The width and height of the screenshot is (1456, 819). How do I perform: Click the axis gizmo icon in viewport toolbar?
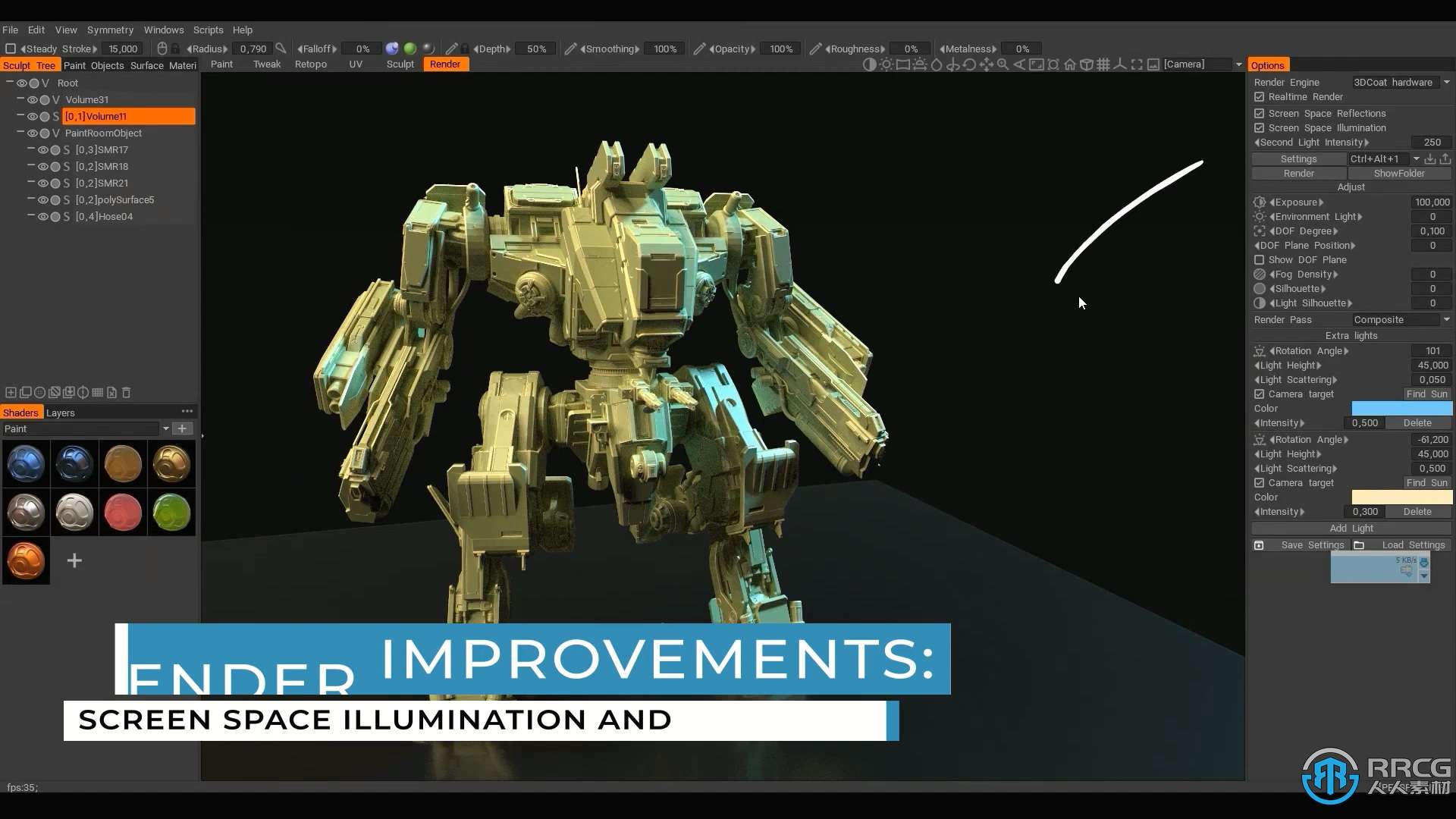pos(1120,65)
